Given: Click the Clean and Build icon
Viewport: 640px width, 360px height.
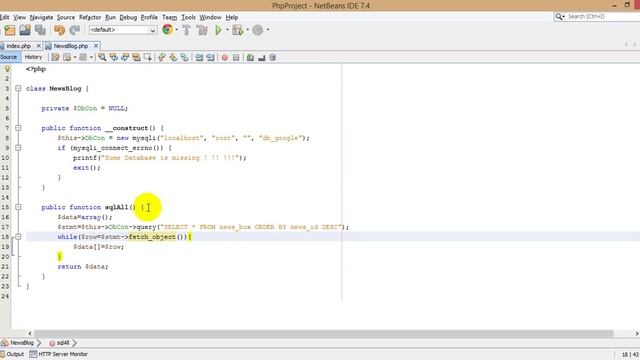Looking at the screenshot, I should (x=202, y=30).
